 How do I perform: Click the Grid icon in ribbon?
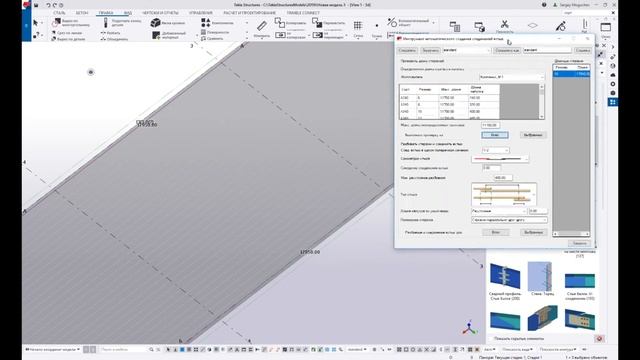358,26
